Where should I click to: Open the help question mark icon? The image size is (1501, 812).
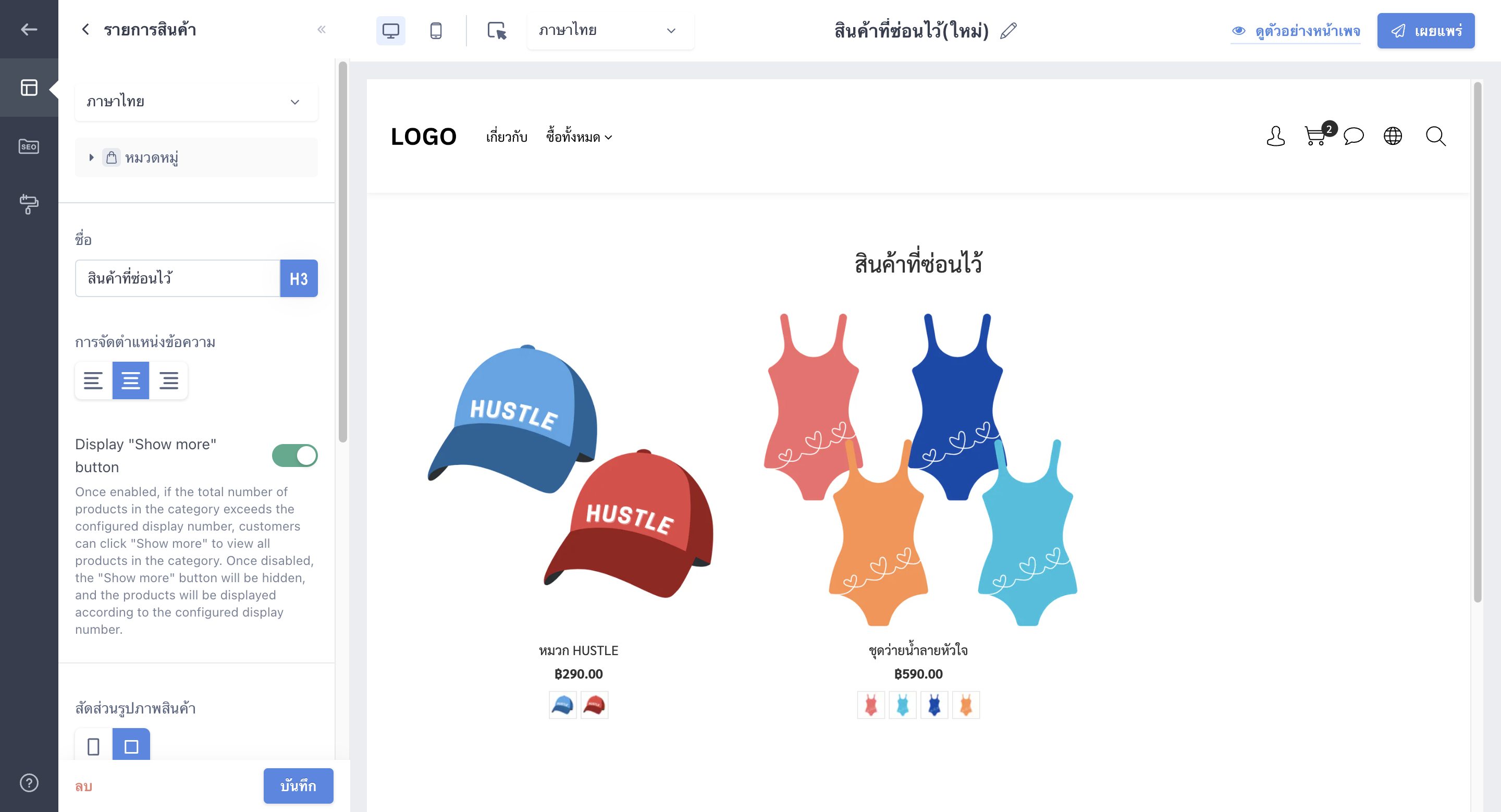click(29, 782)
